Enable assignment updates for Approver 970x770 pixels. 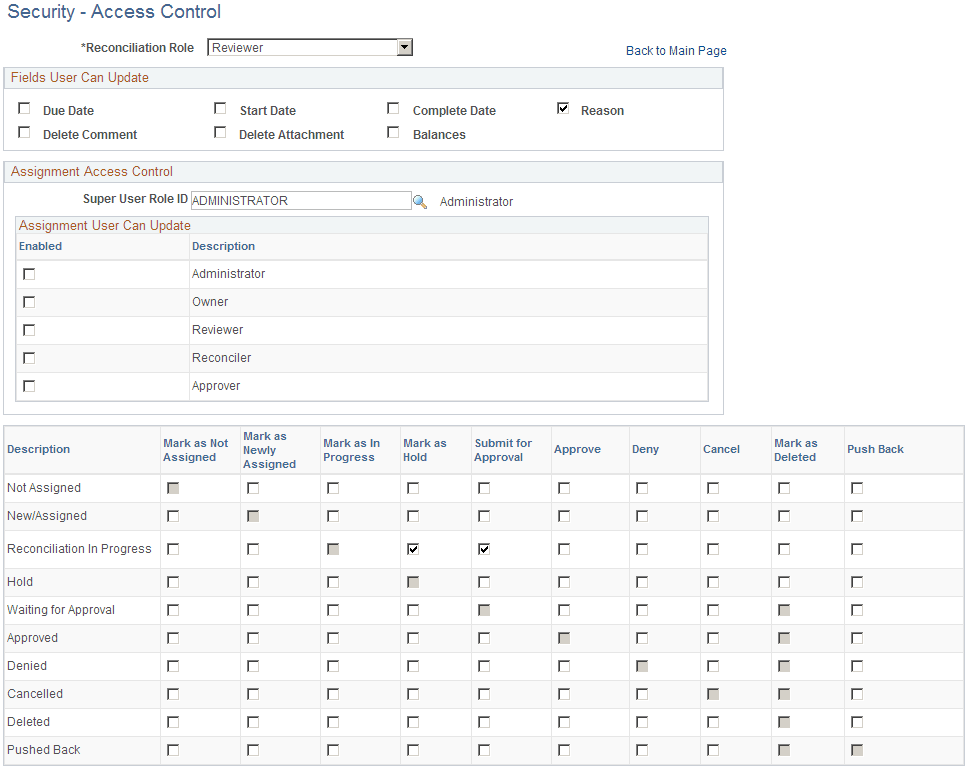point(29,385)
